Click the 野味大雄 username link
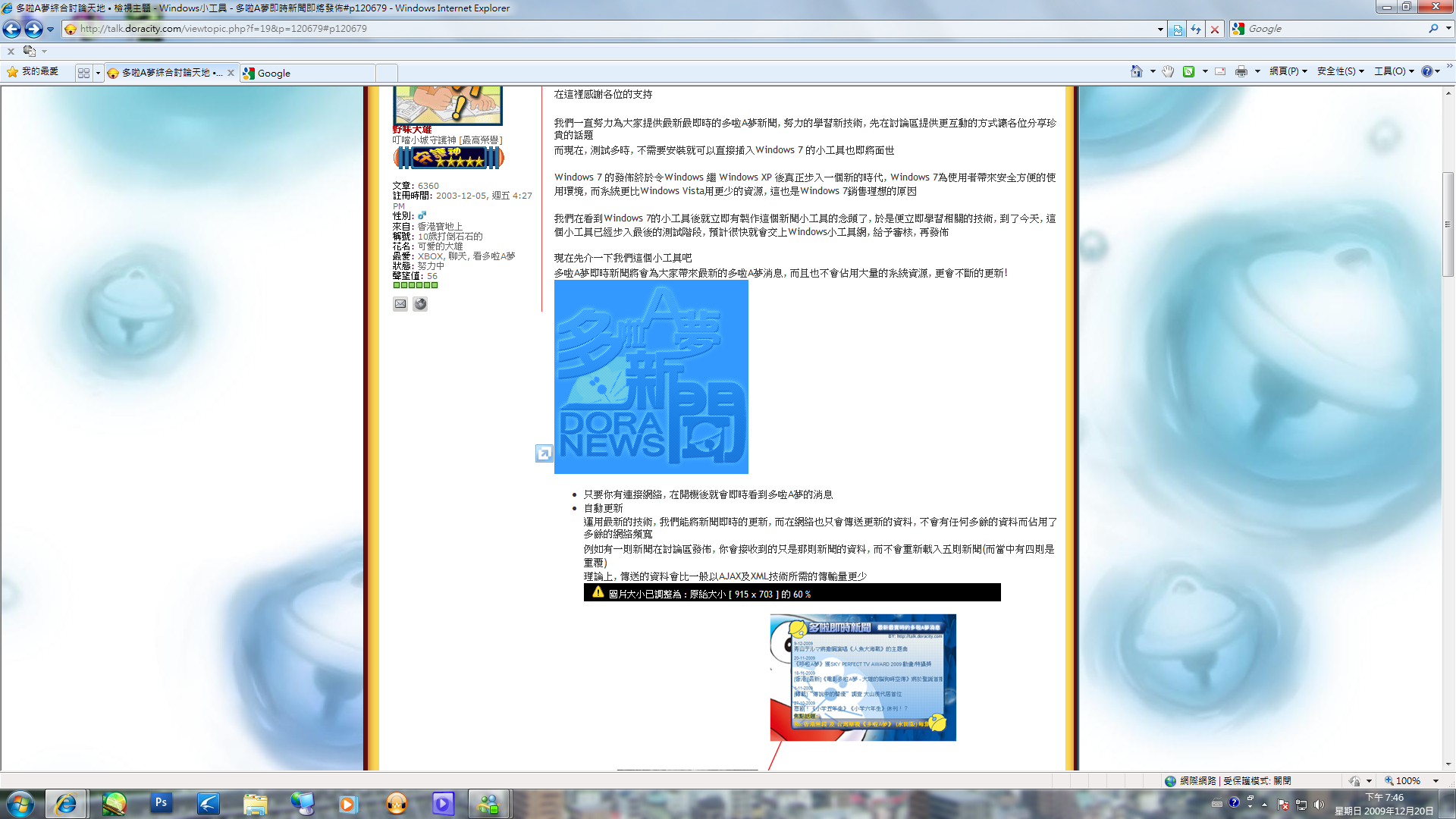Screen dimensions: 1456x819 click(412, 130)
